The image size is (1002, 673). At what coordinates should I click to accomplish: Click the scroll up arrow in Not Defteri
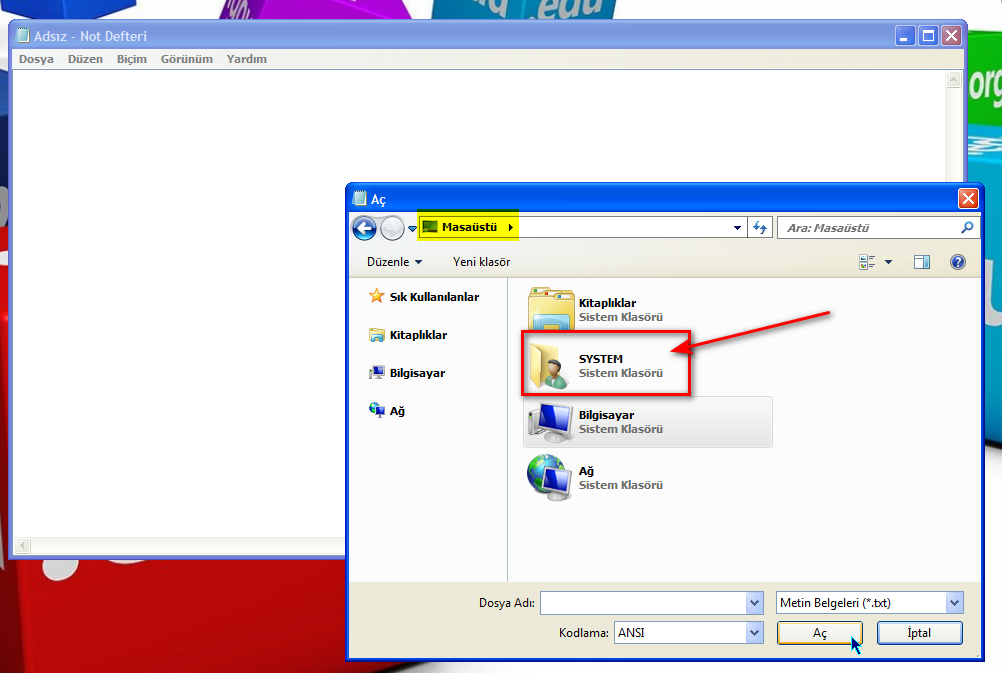click(953, 80)
